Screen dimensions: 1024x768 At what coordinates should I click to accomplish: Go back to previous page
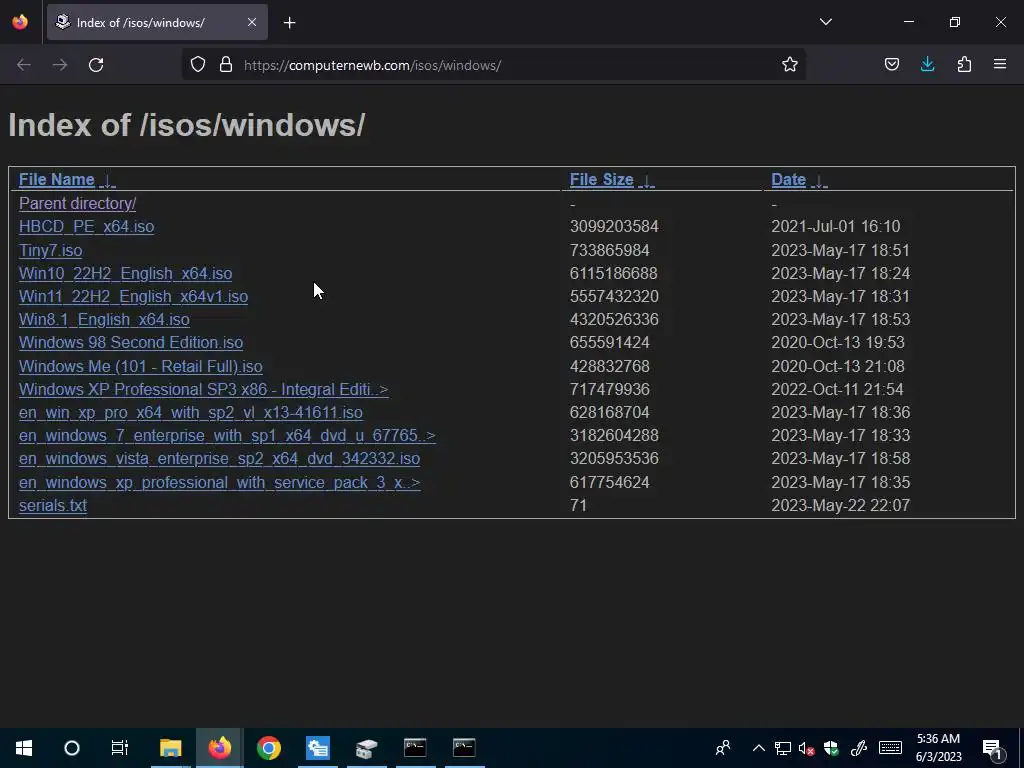(24, 65)
